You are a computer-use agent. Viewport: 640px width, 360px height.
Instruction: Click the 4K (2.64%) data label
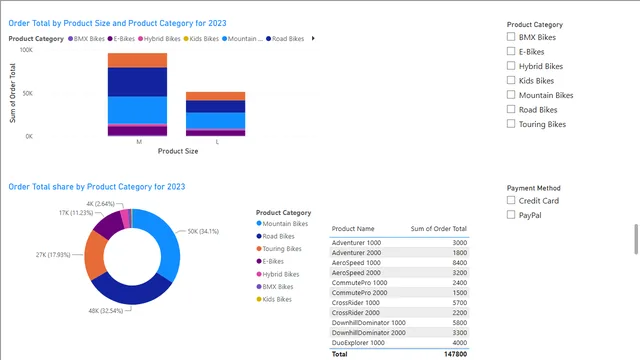tap(100, 204)
